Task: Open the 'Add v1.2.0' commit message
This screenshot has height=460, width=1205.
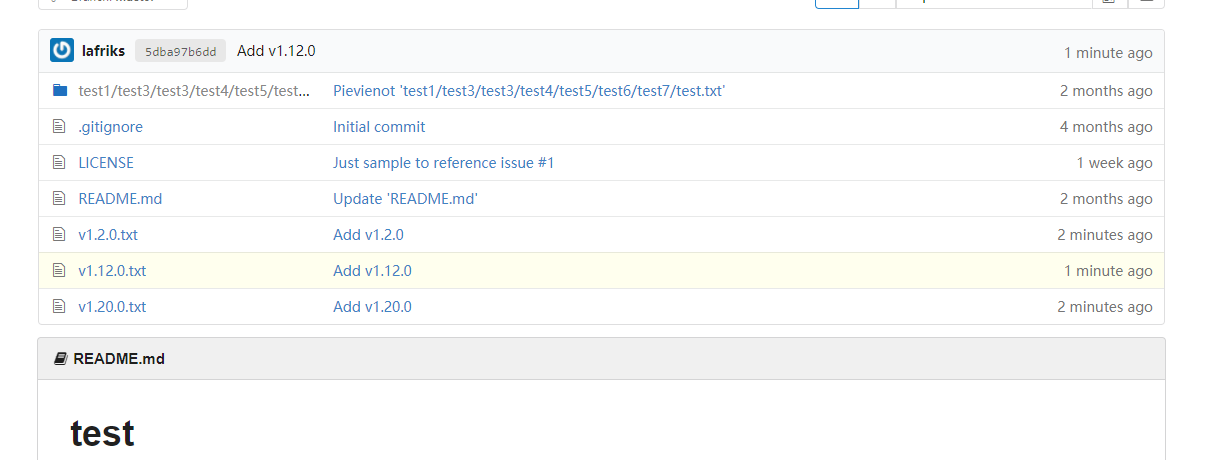Action: (368, 235)
